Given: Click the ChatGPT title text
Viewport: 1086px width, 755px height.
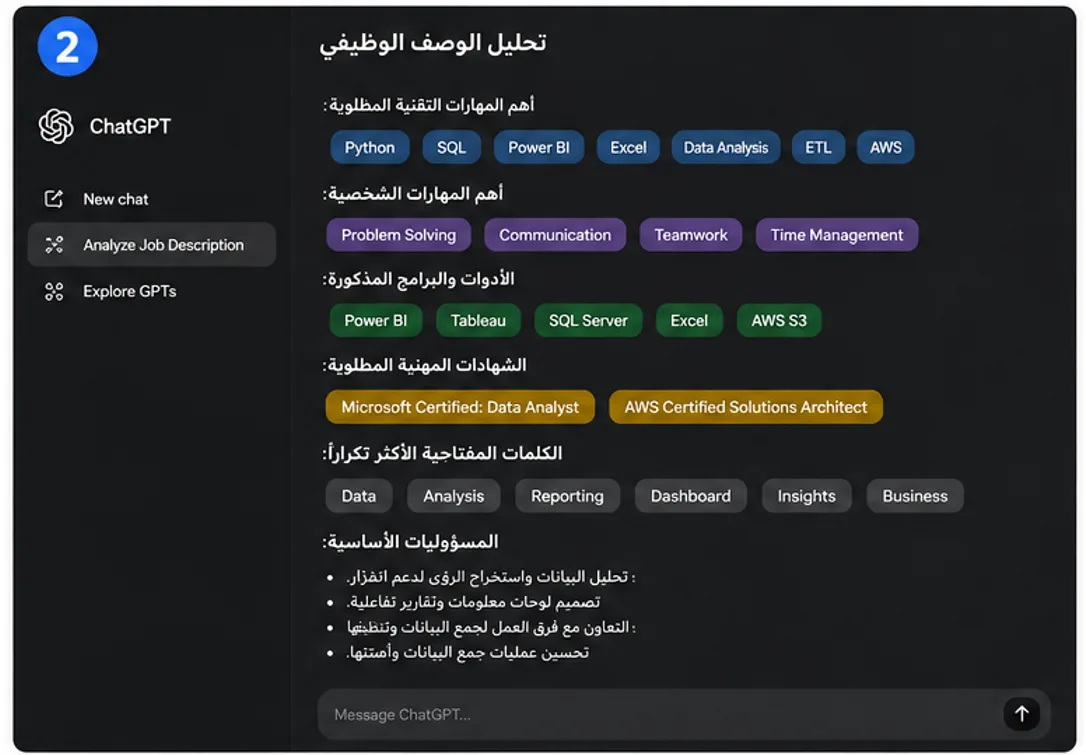Looking at the screenshot, I should point(130,126).
